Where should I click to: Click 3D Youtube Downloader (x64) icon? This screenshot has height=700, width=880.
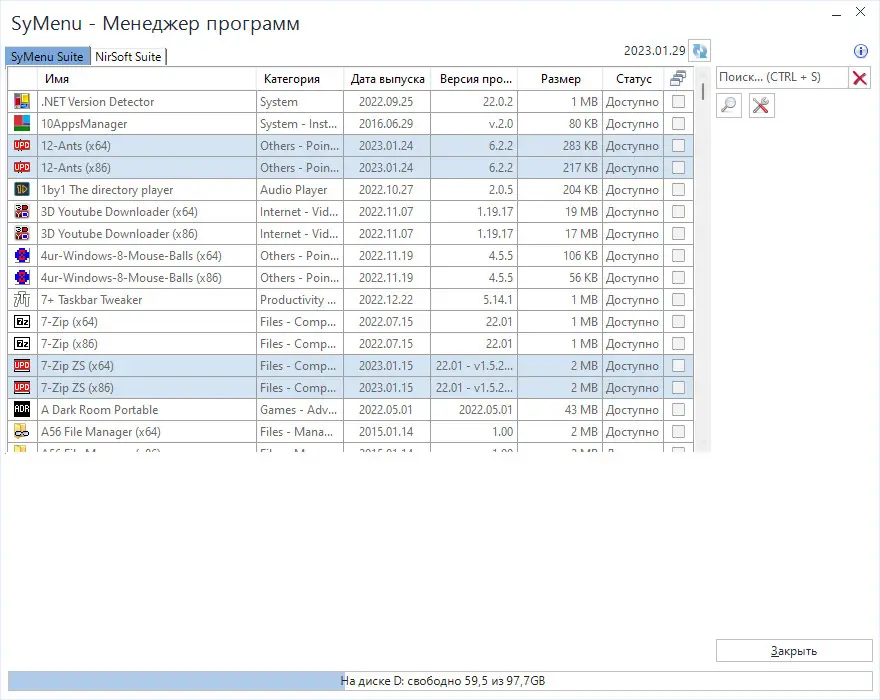(22, 212)
